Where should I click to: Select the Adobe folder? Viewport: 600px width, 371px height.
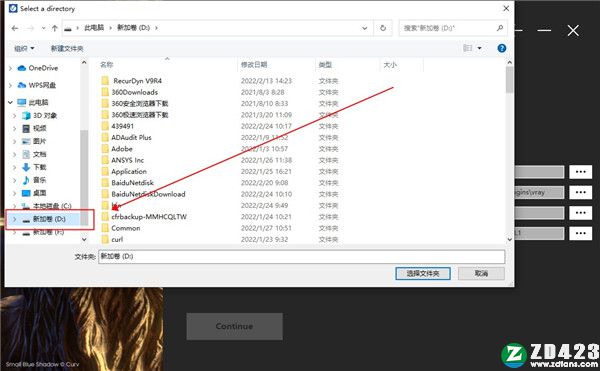pos(122,148)
